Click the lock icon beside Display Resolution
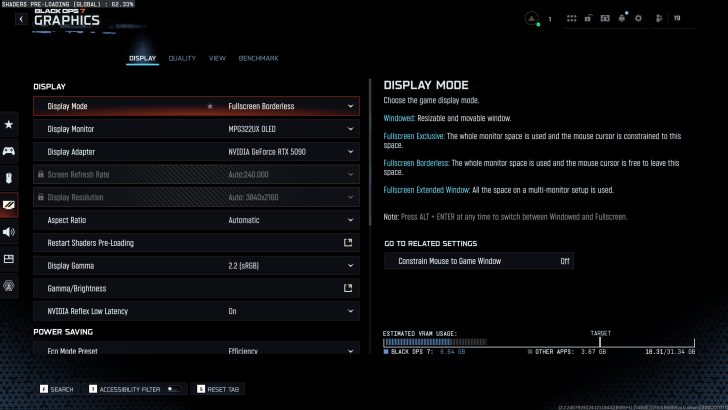 tap(40, 197)
